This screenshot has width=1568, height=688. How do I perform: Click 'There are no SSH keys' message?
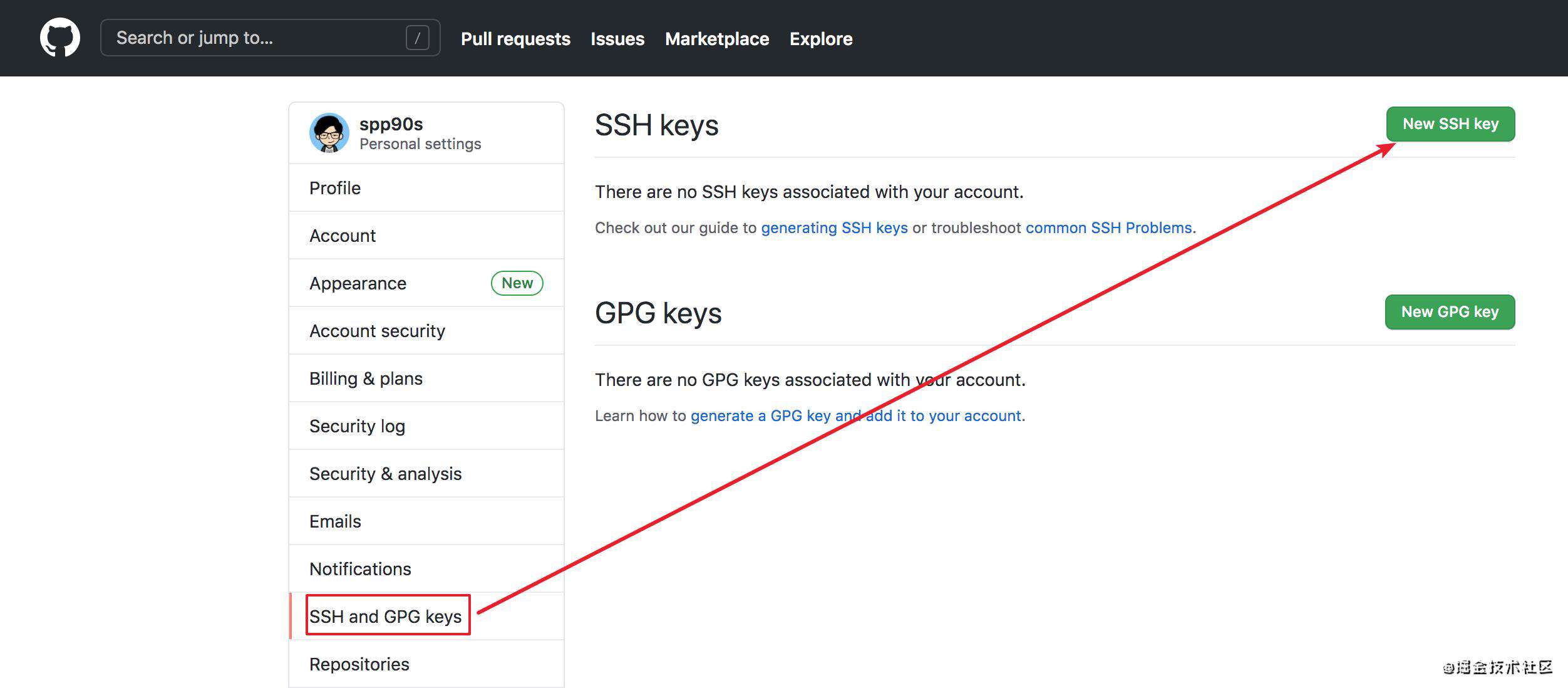(809, 192)
